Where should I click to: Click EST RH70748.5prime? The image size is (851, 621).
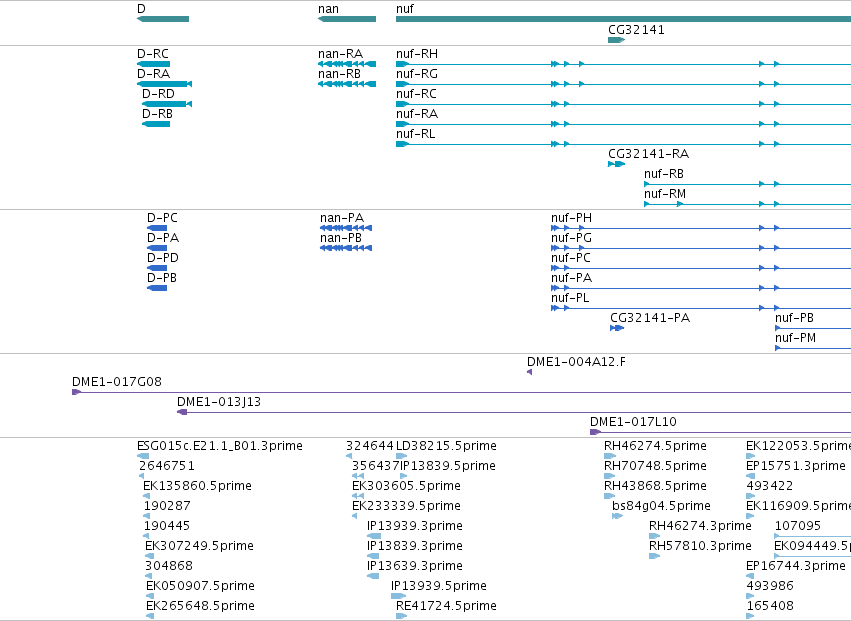[x=609, y=476]
